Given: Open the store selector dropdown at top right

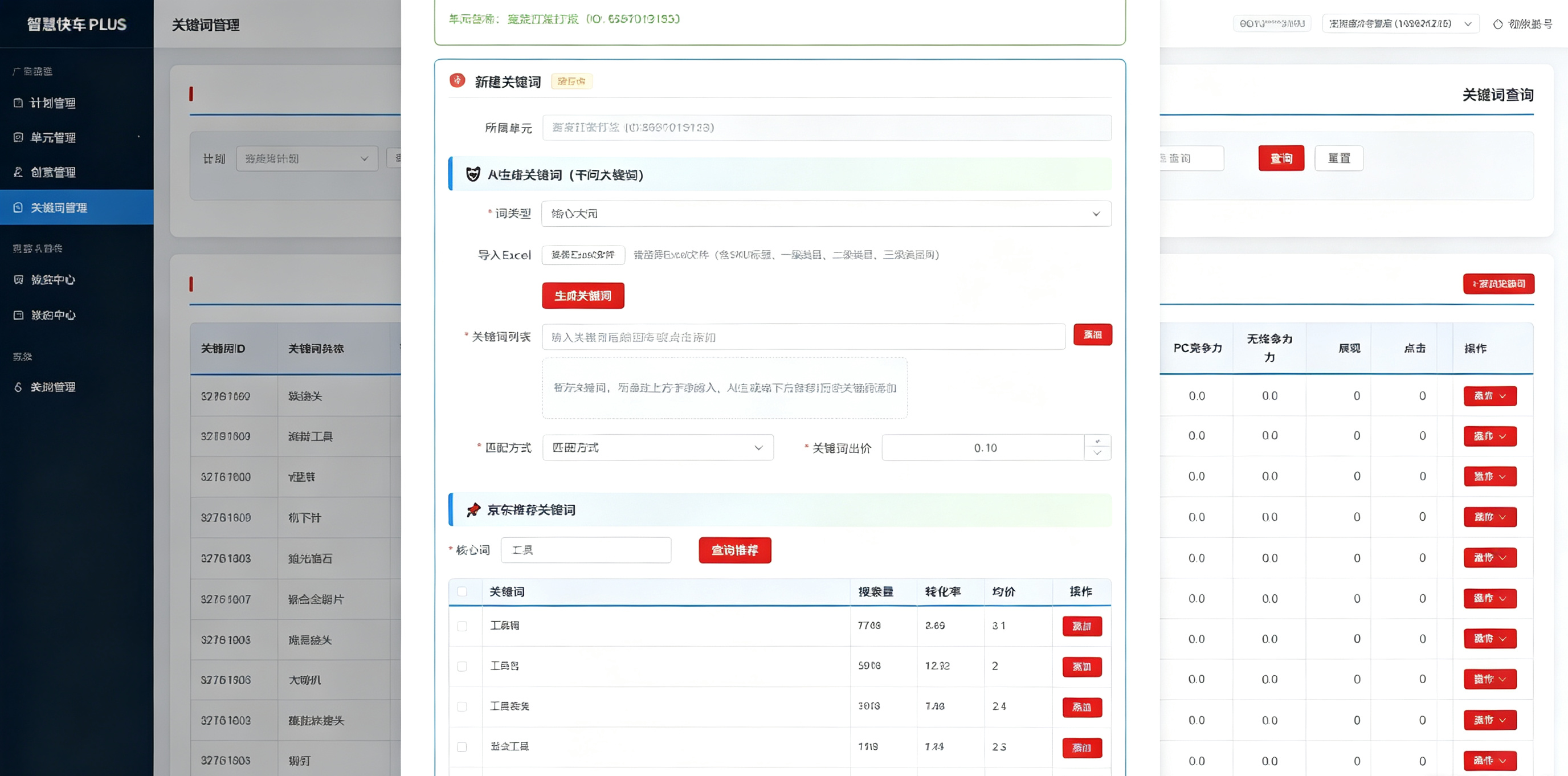Looking at the screenshot, I should tap(1400, 24).
